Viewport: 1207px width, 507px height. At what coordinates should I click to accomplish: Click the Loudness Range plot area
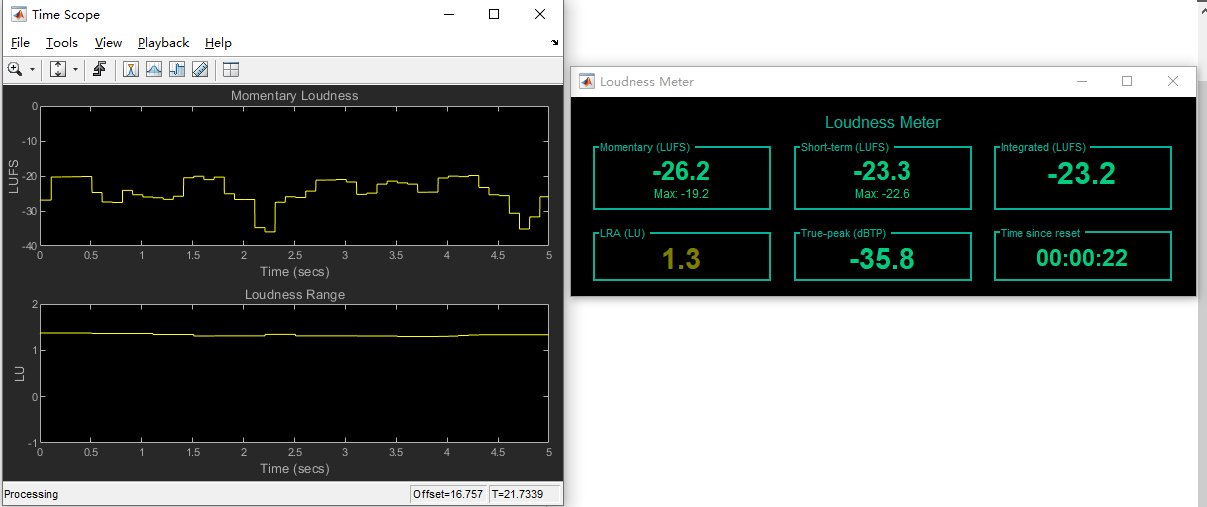click(294, 373)
